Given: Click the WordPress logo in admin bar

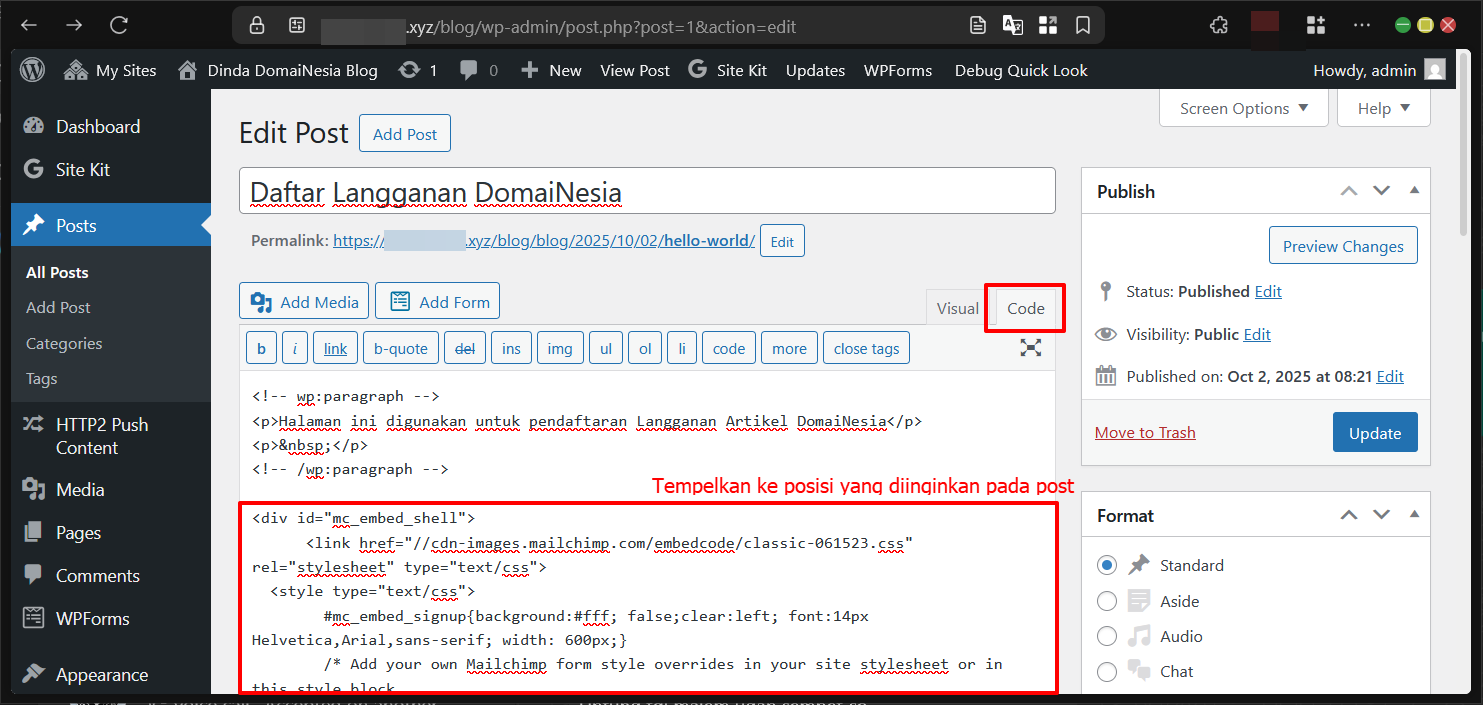Looking at the screenshot, I should pos(30,70).
